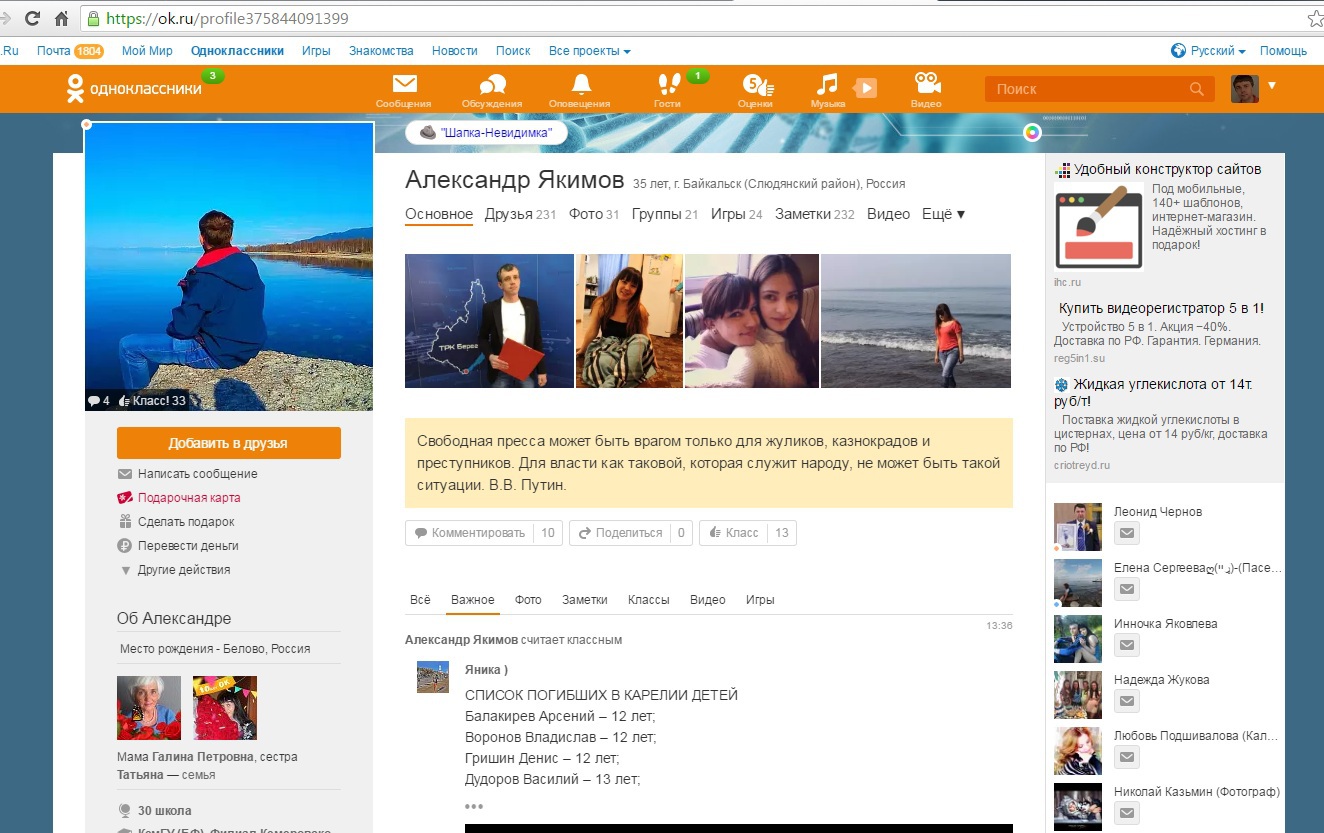Click Купить видеорегистратор 5 в 1 ad
The width and height of the screenshot is (1324, 833).
coord(1161,309)
